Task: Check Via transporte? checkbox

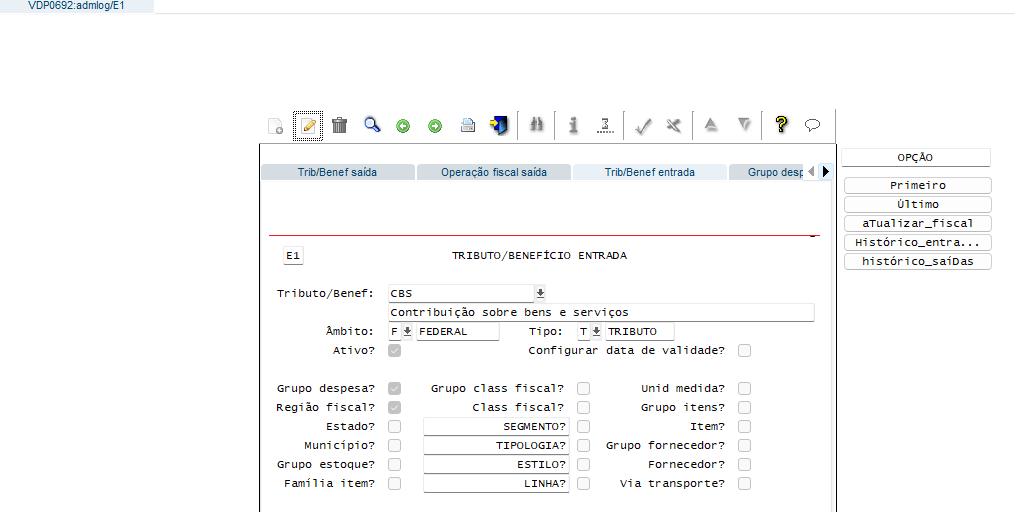Action: pyautogui.click(x=744, y=483)
